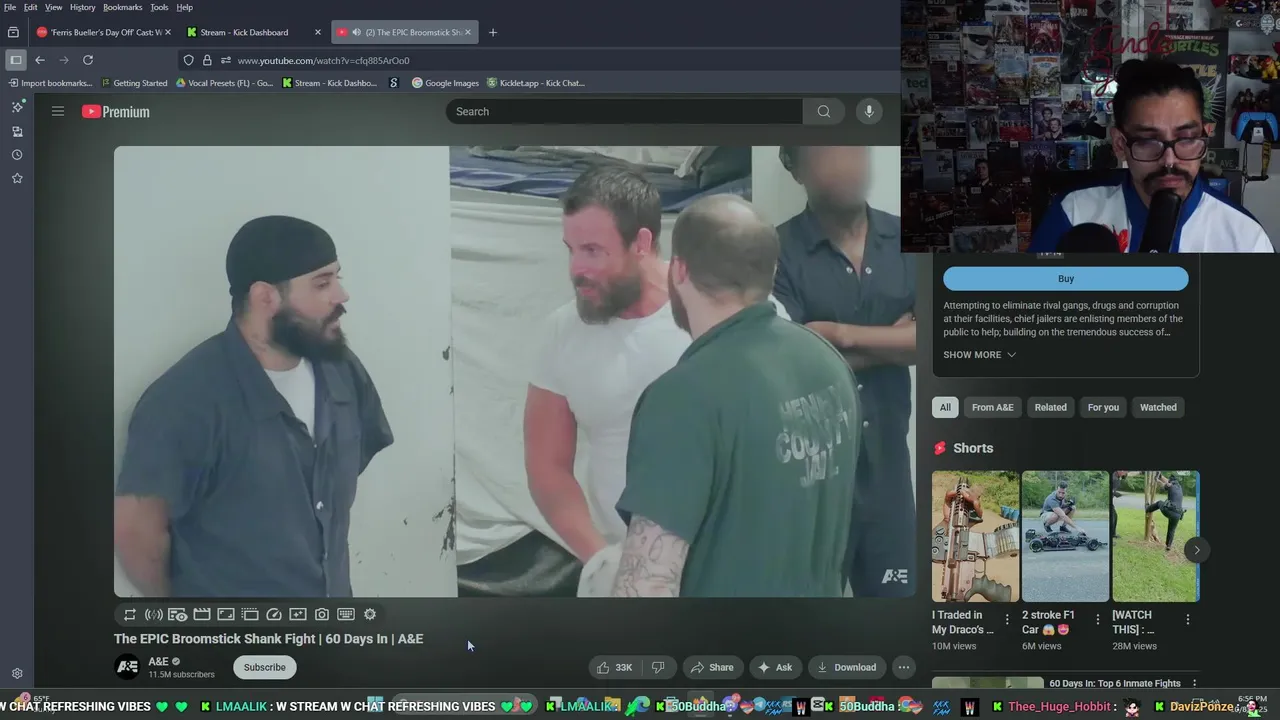Like the video with thumbs up 33K

point(615,667)
